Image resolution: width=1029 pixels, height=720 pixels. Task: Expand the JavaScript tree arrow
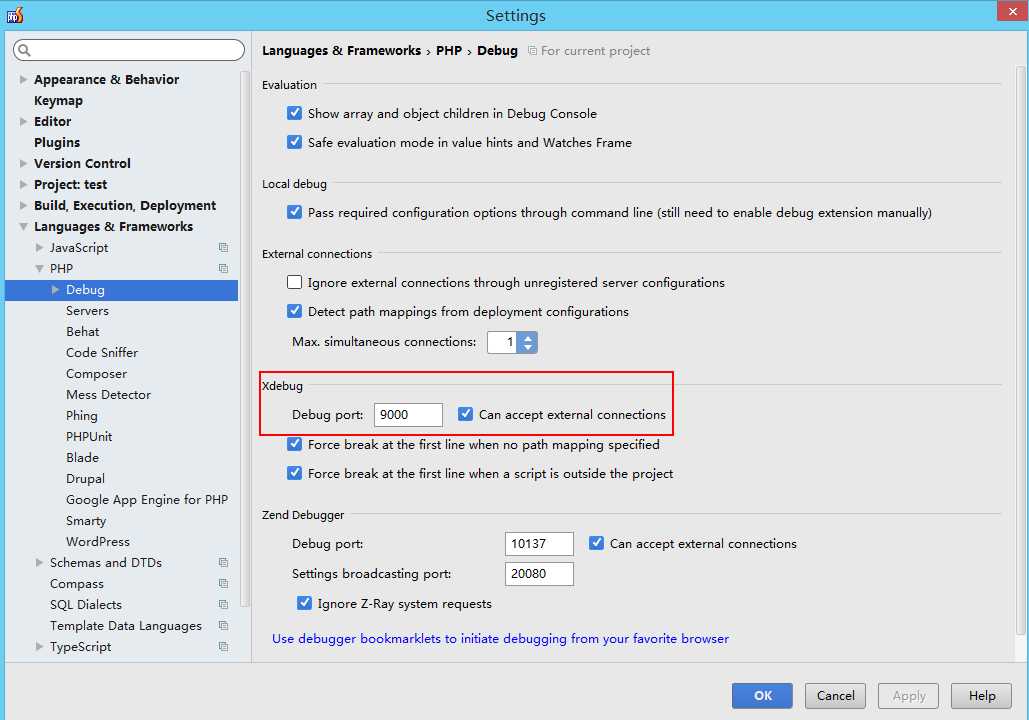coord(39,247)
